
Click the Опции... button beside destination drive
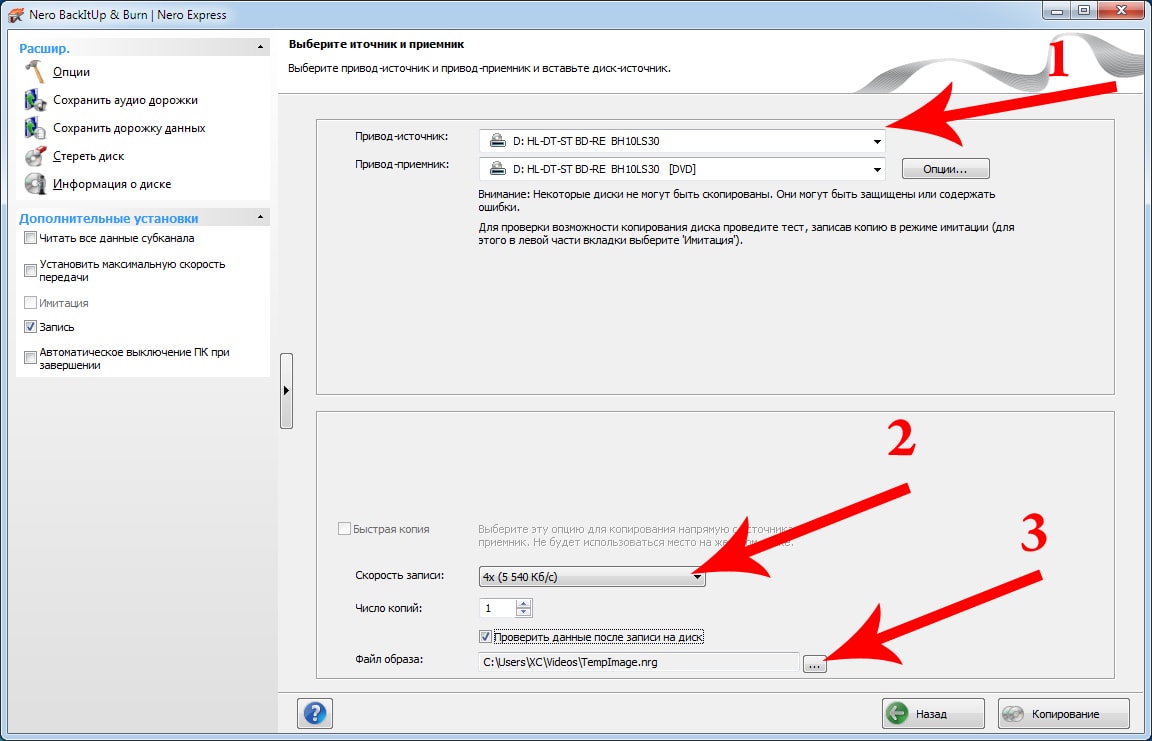[x=946, y=169]
